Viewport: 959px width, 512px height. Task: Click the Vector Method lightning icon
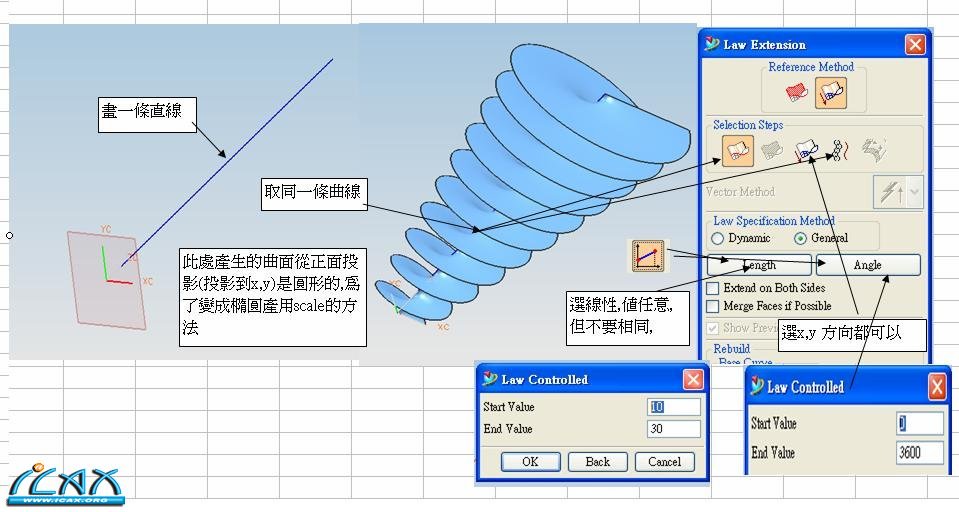coord(890,192)
